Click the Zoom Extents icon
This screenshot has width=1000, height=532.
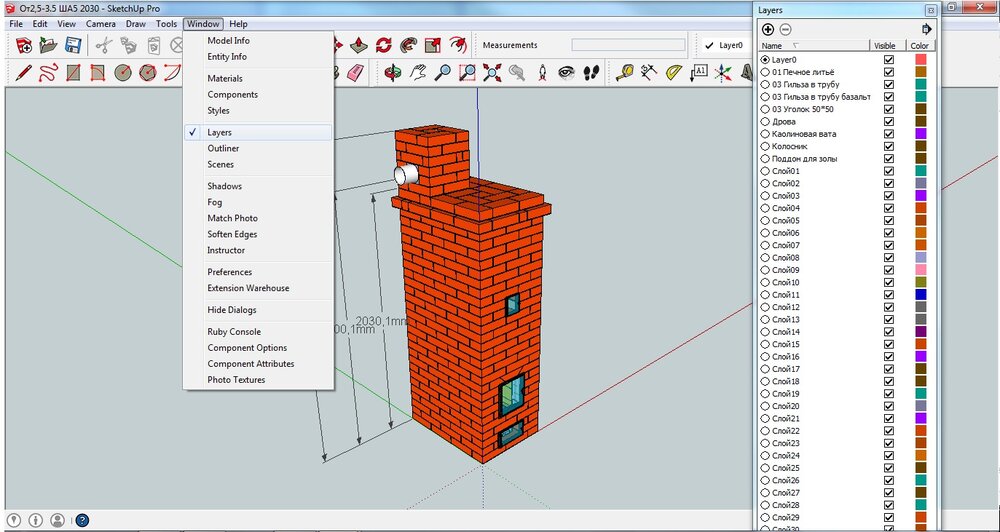click(x=492, y=72)
